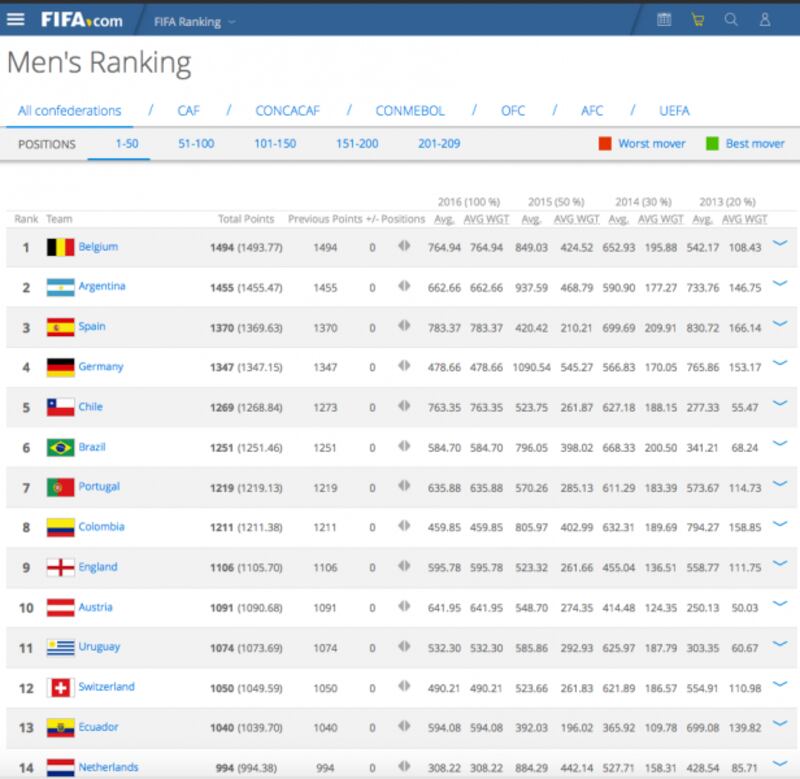Click Uruguay's total points 1074 cell
Screen dimensions: 800x779
(246, 648)
